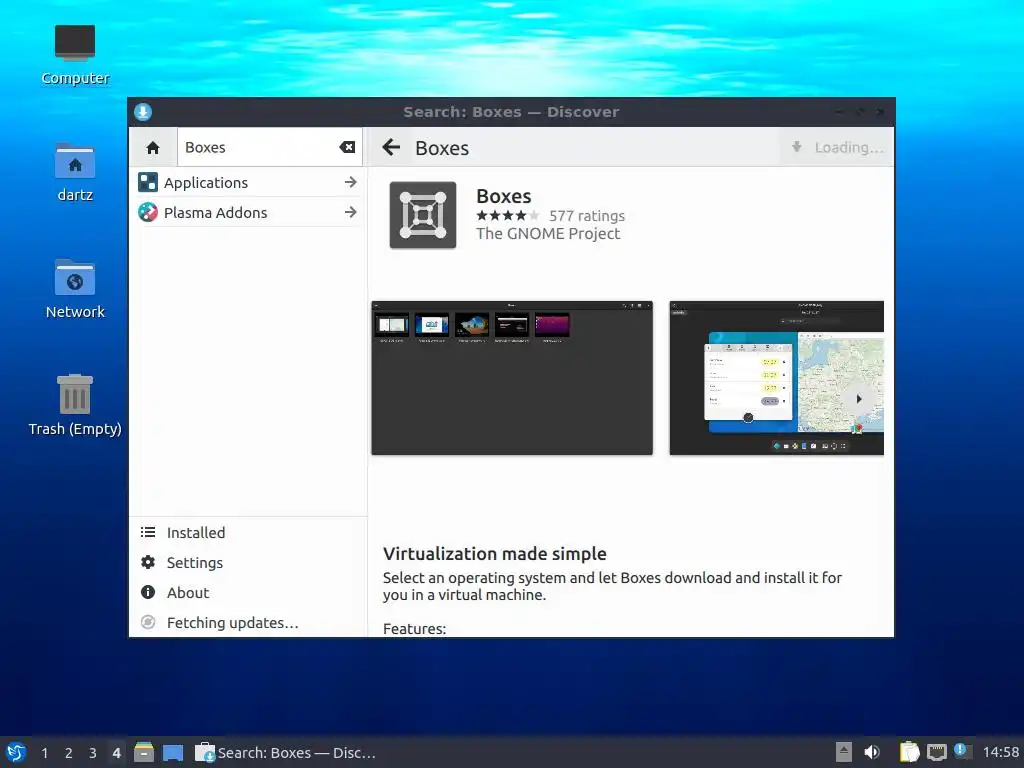Clear the Boxes search text
1024x768 pixels.
(347, 148)
